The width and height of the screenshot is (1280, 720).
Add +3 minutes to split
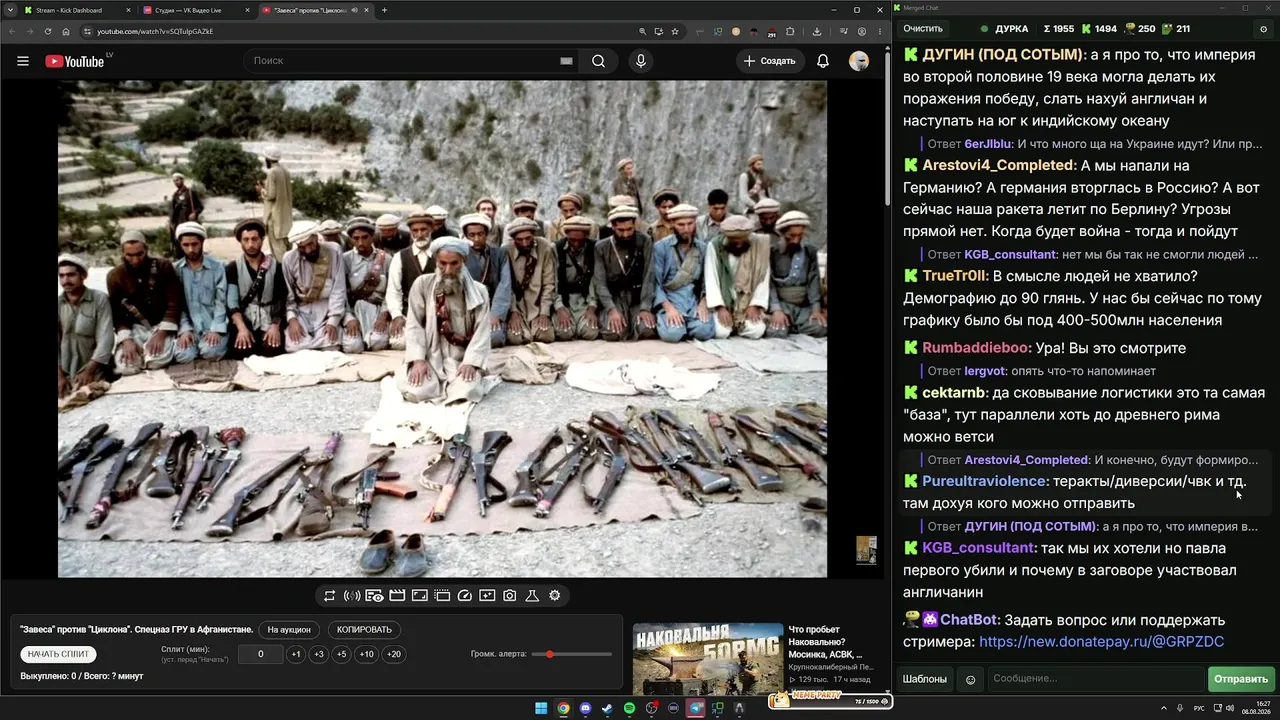click(x=318, y=654)
